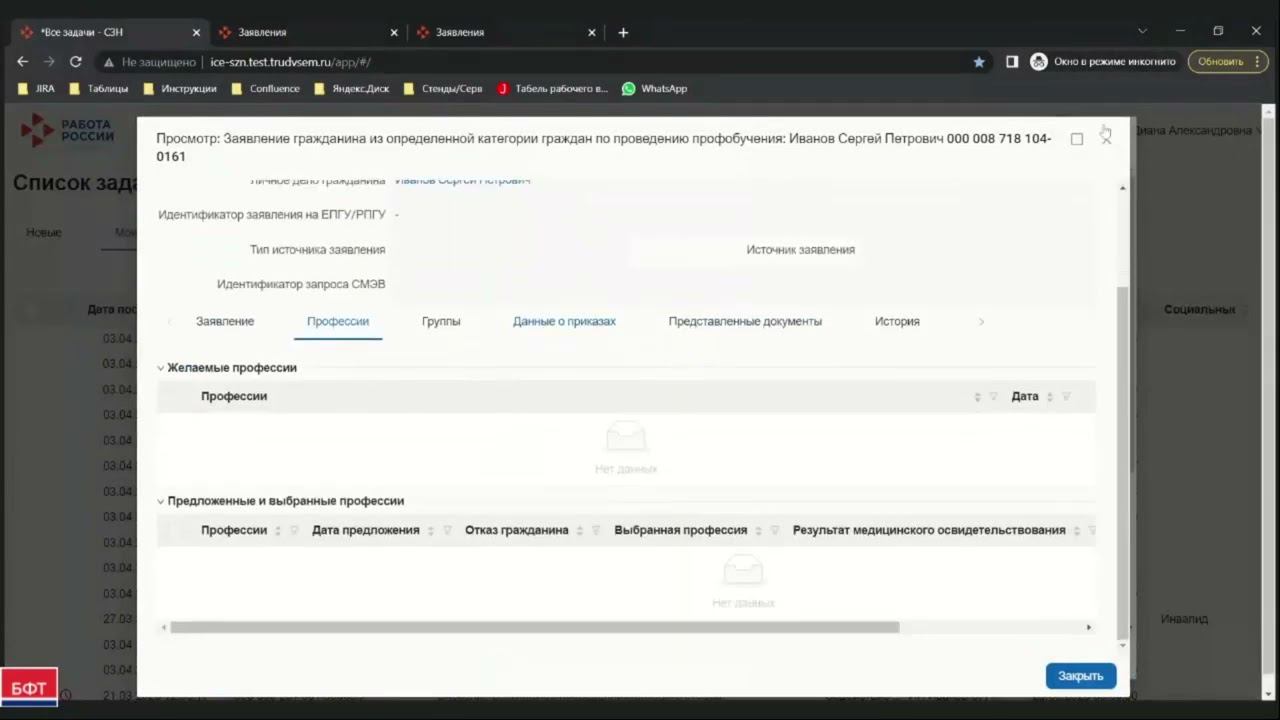1280x720 pixels.
Task: Open filter for Отказ гражданина column
Action: tap(596, 531)
